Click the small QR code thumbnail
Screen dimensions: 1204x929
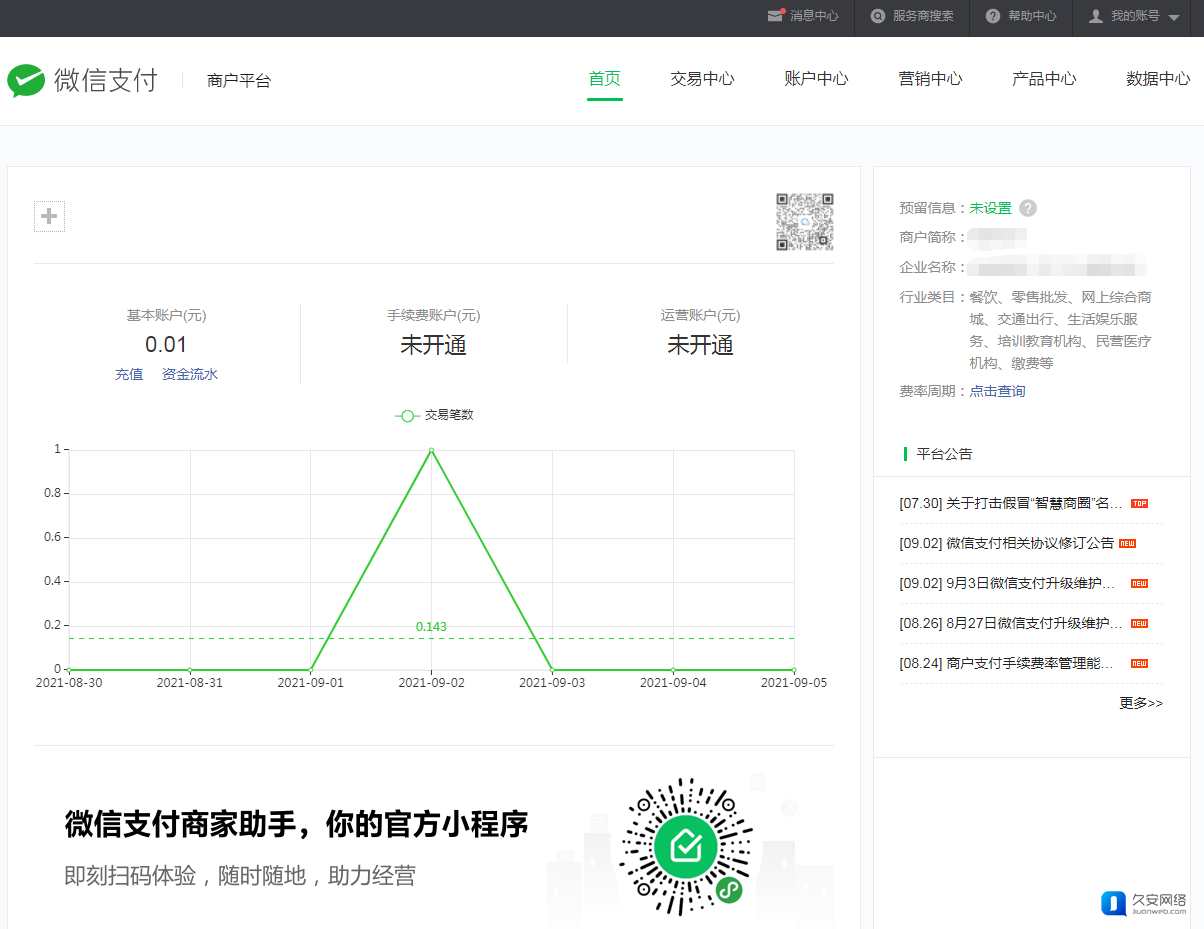coord(805,222)
